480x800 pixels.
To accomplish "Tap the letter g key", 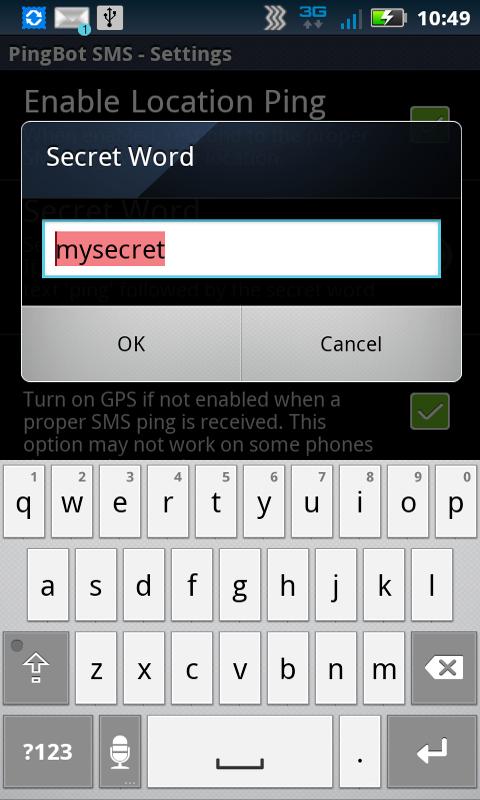I will tap(240, 585).
